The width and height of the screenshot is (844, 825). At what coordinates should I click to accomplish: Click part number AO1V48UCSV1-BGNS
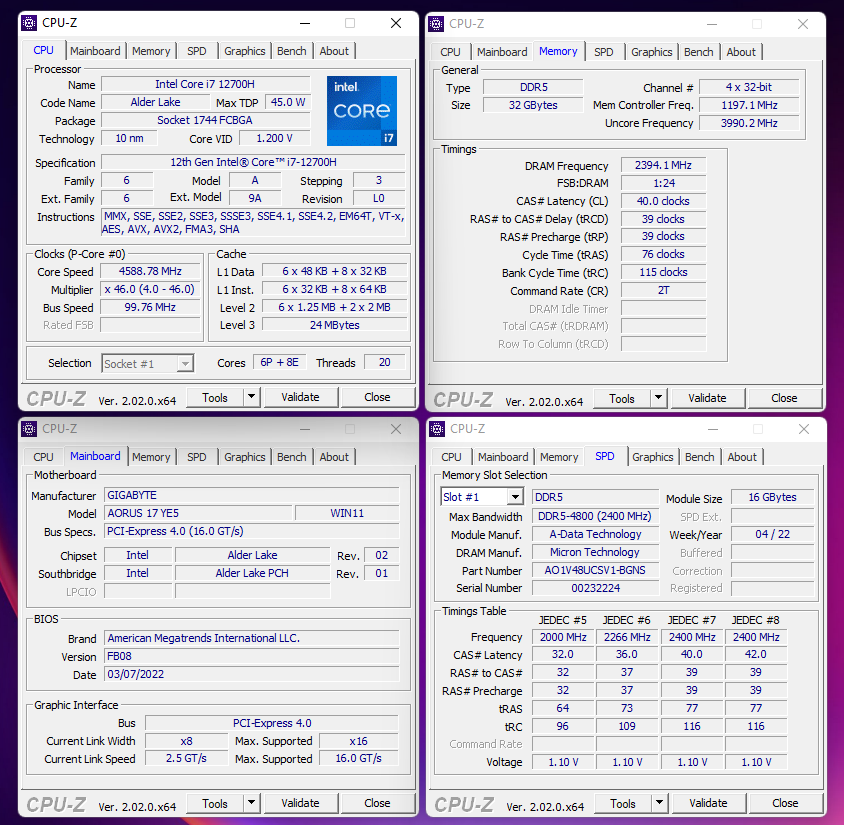(595, 570)
